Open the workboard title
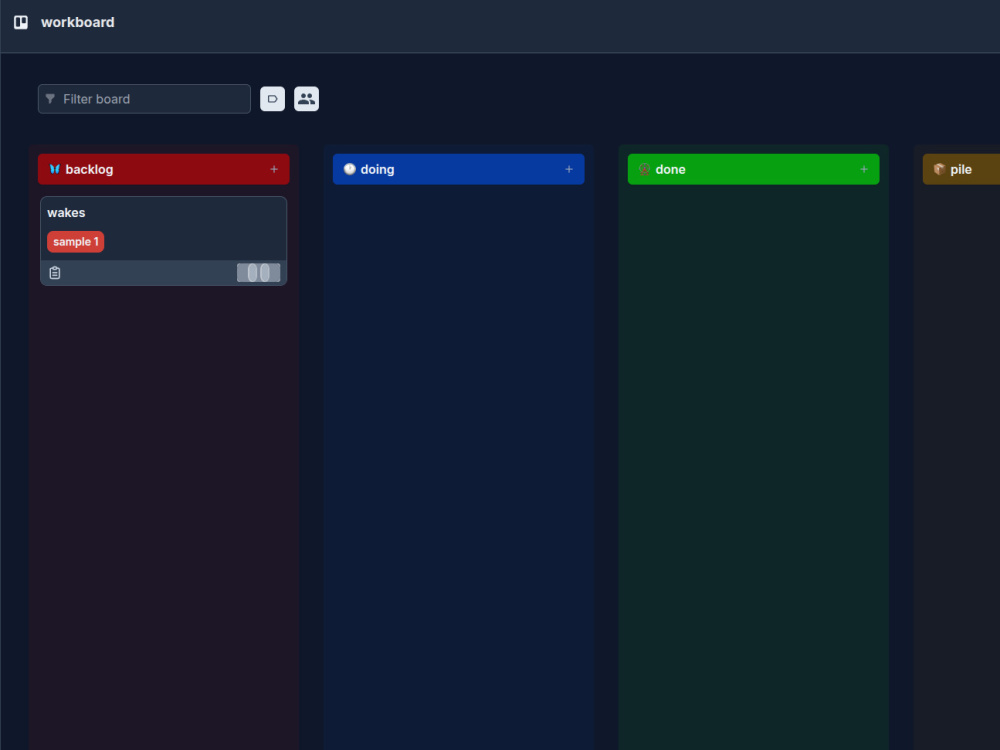1000x750 pixels. [x=78, y=22]
